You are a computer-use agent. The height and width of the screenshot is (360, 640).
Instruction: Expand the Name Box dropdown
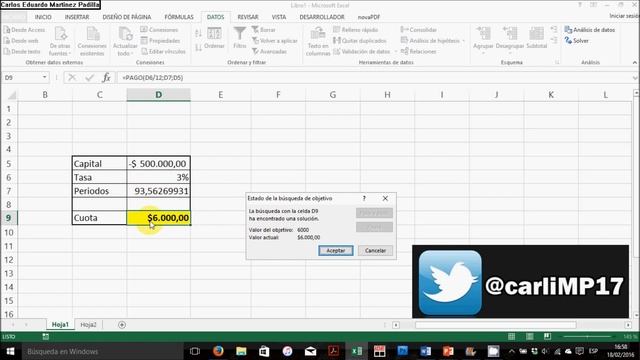click(44, 78)
